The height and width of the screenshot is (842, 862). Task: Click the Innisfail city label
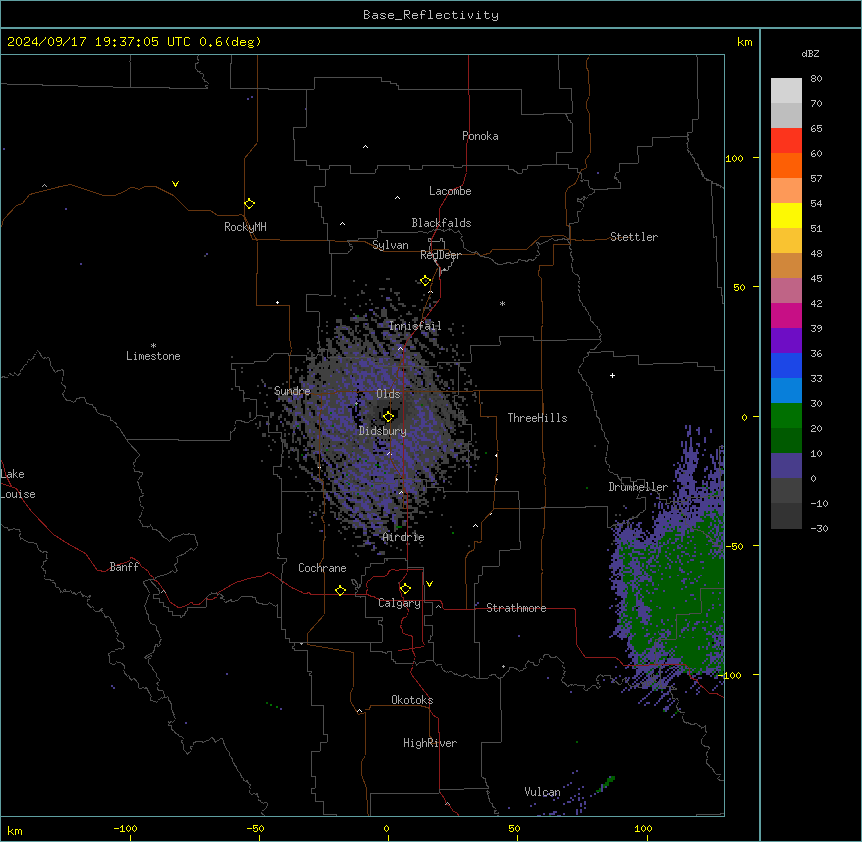pos(415,326)
